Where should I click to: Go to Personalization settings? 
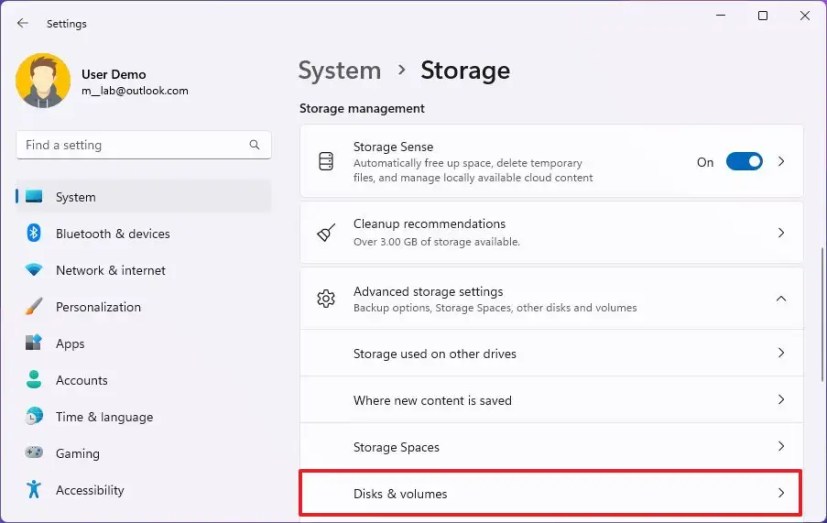(x=143, y=307)
